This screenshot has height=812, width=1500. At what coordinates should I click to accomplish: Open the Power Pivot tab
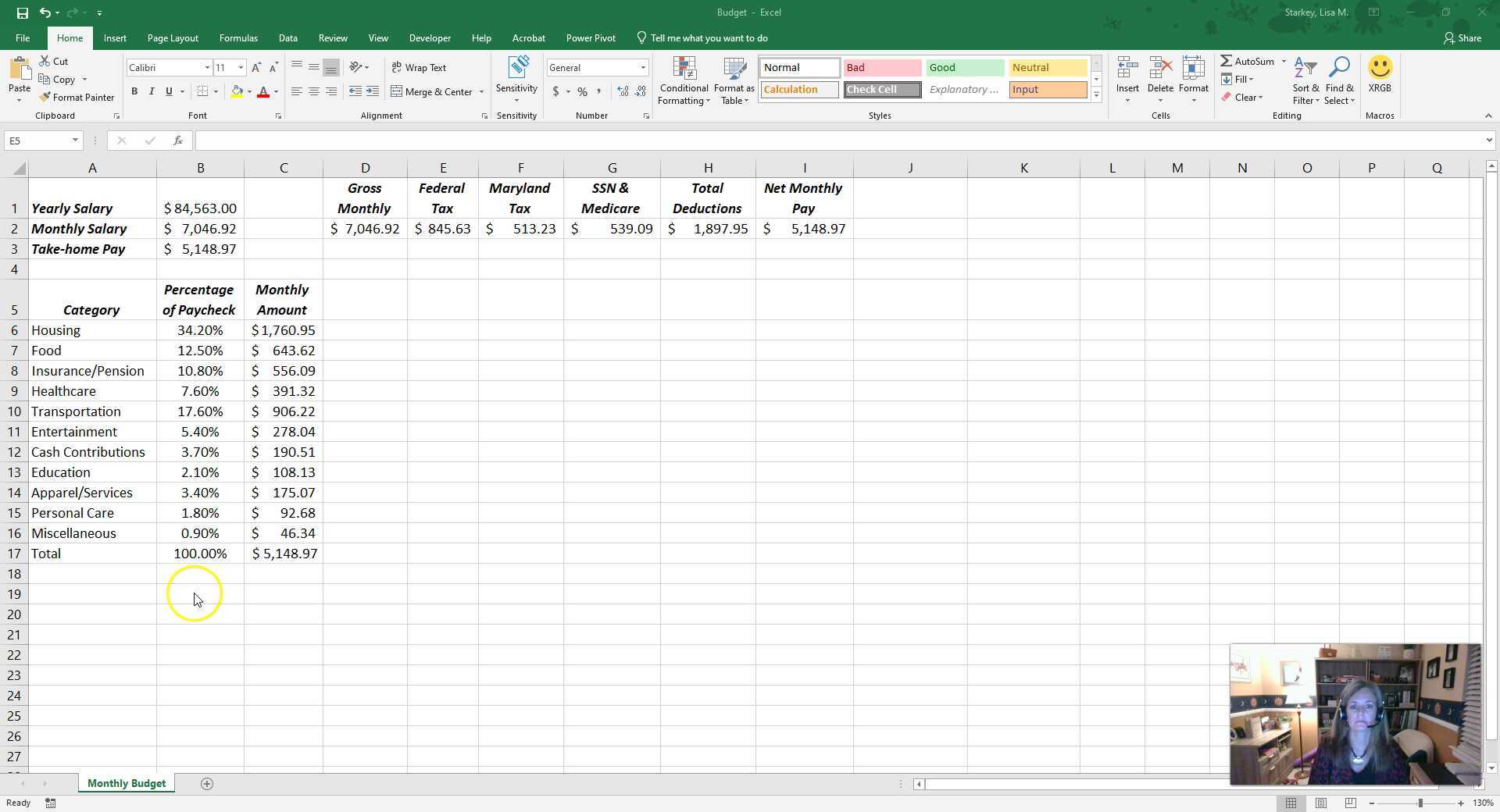591,37
